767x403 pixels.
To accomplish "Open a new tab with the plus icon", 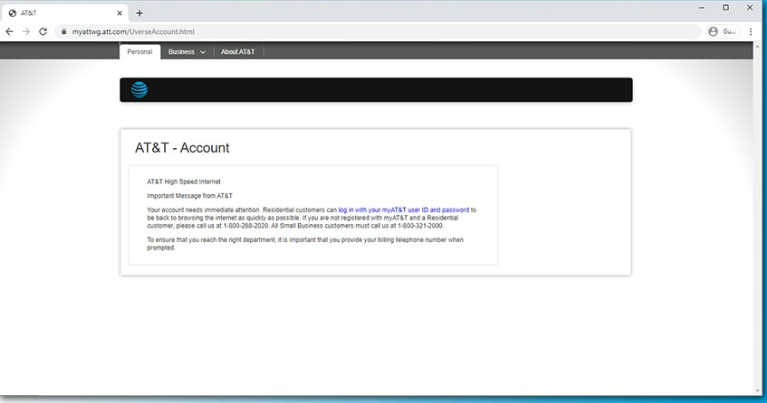I will pyautogui.click(x=139, y=13).
